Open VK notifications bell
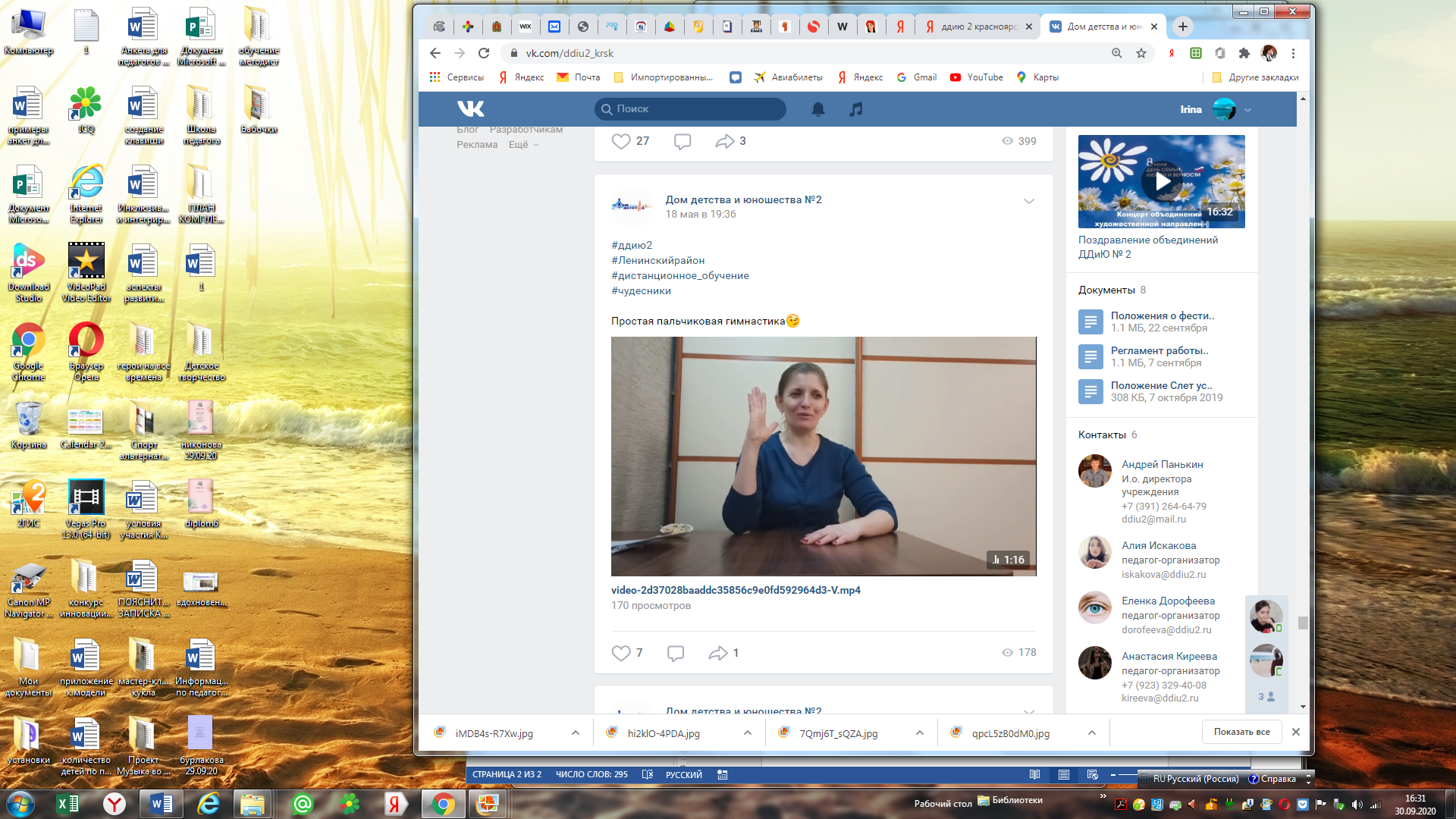This screenshot has height=819, width=1456. 817,109
